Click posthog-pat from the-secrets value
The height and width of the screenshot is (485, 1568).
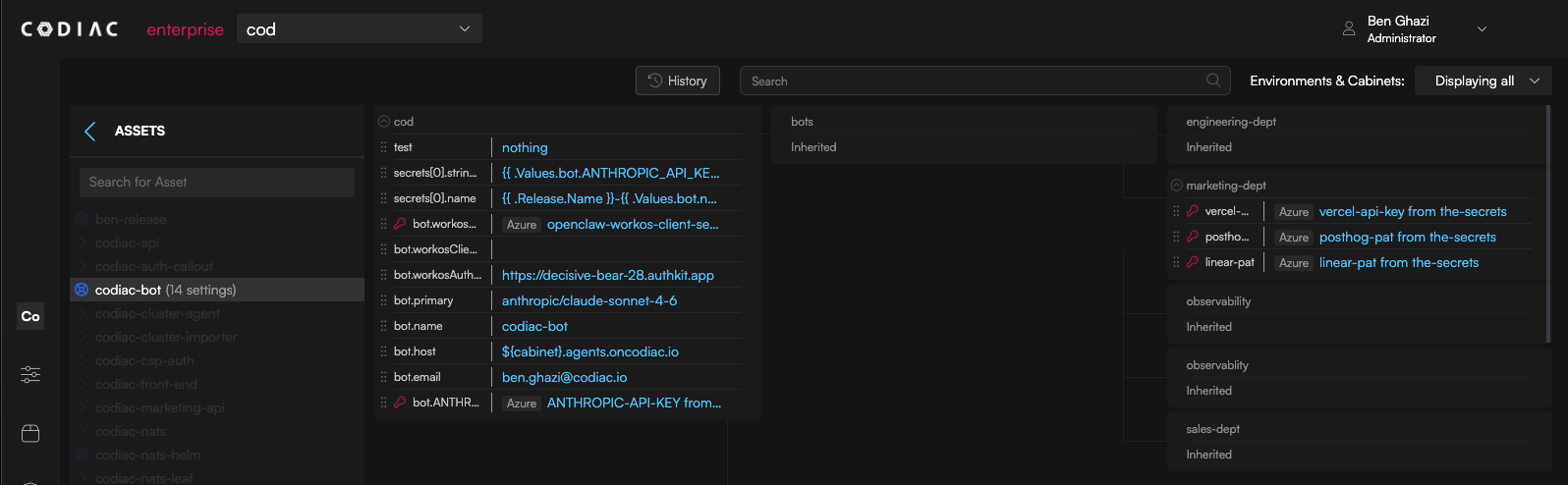point(1408,237)
